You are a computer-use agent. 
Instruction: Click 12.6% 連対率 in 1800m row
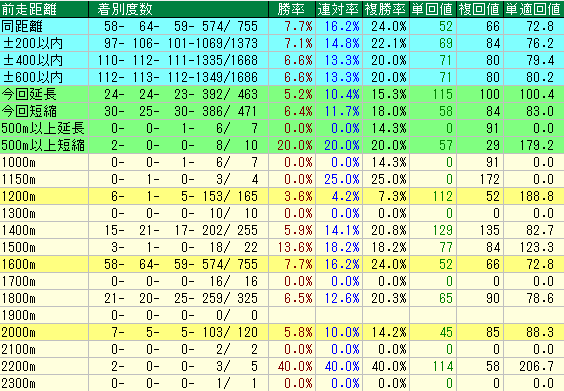click(x=342, y=298)
